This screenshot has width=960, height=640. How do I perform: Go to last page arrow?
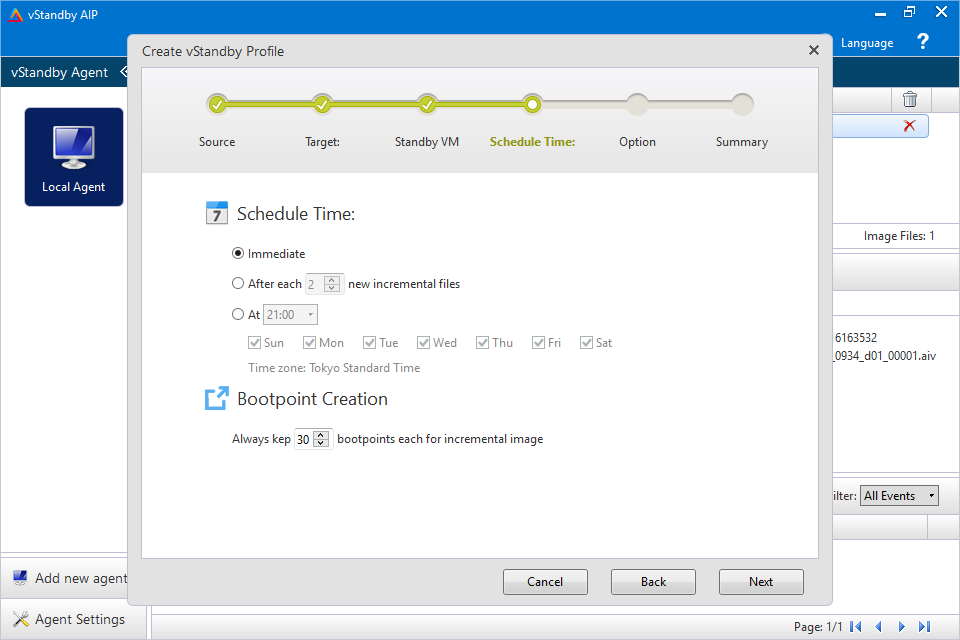coord(924,627)
